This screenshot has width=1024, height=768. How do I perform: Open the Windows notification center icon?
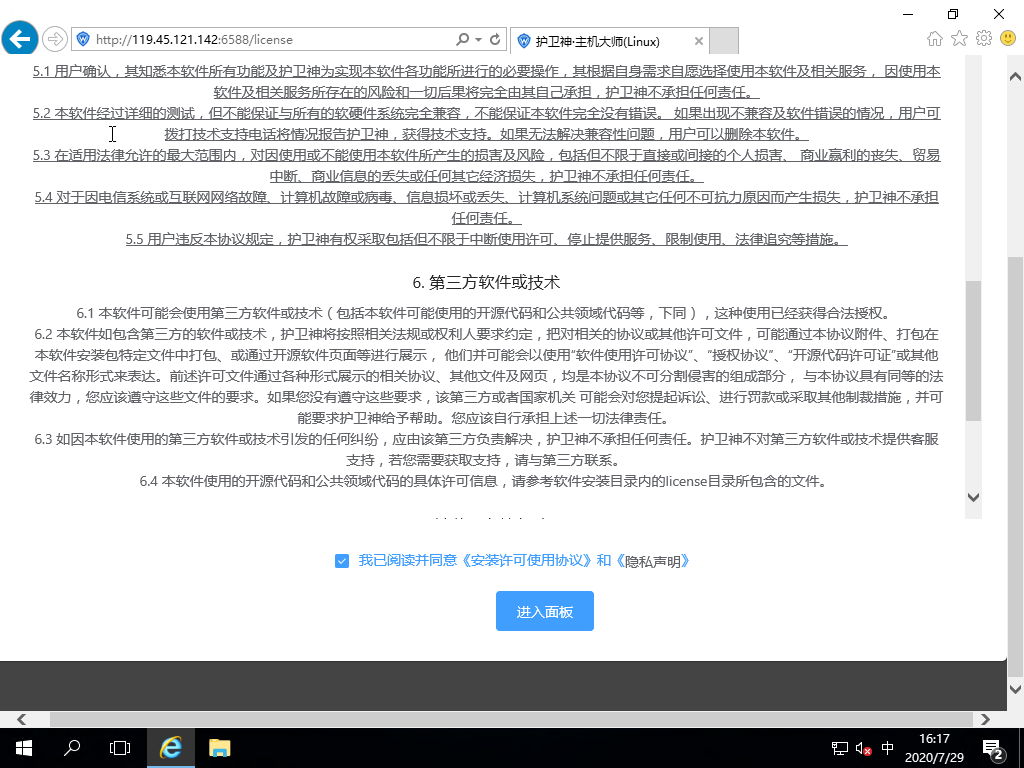(x=994, y=748)
